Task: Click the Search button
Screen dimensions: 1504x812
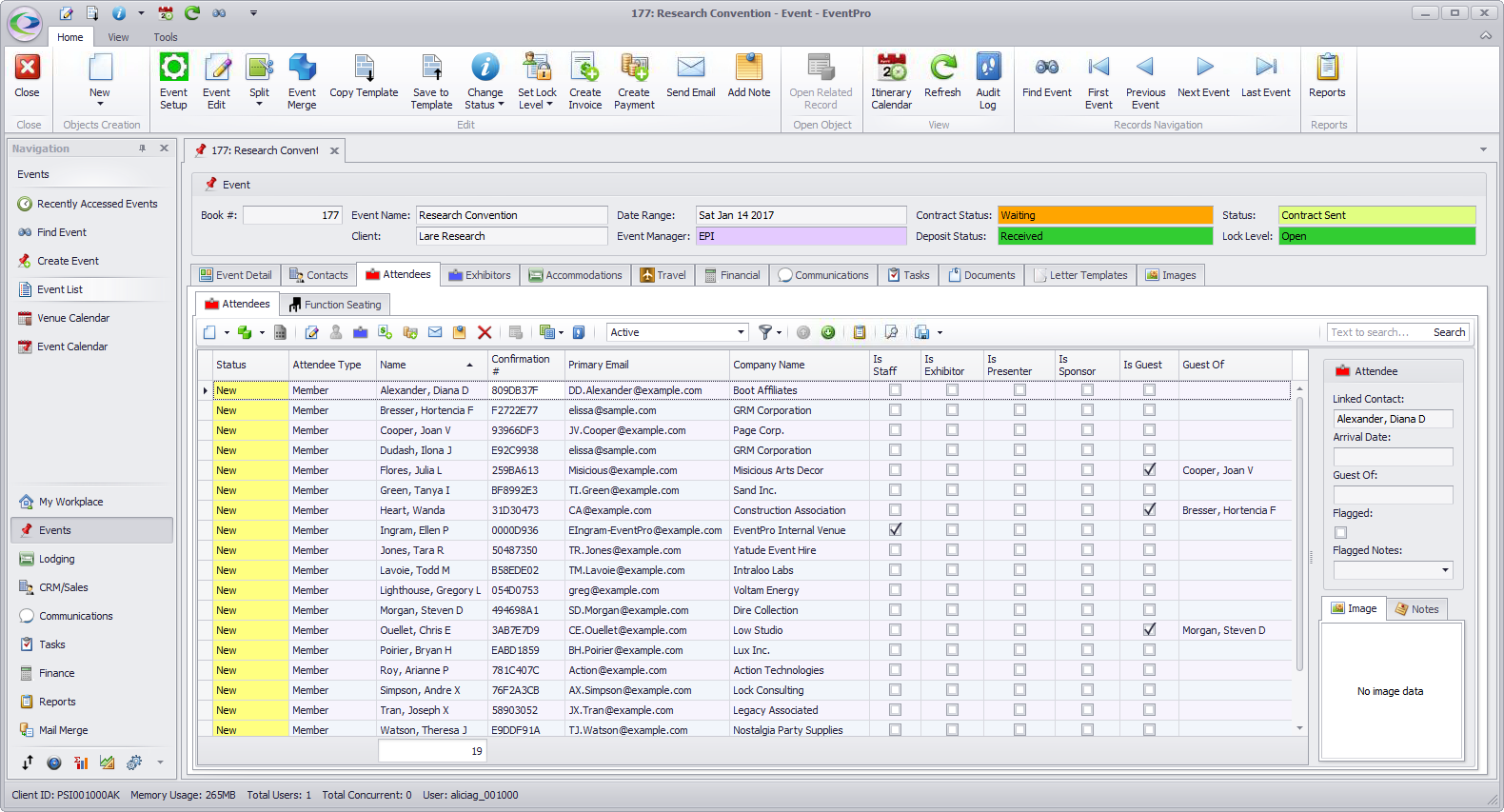Action: coord(1449,332)
